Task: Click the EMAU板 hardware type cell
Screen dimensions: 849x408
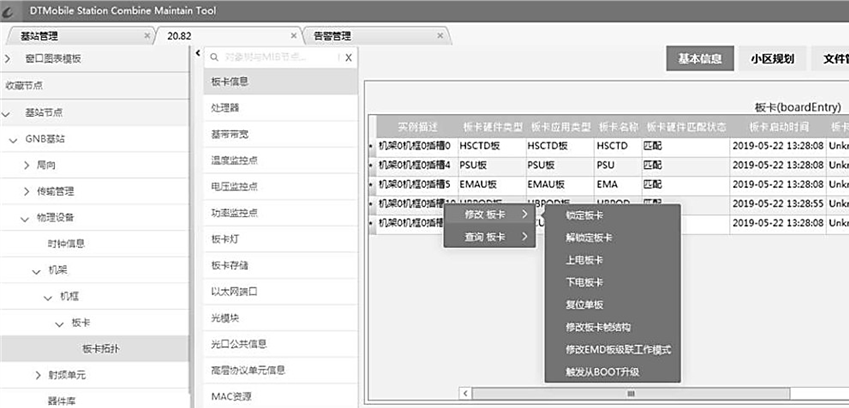Action: [492, 185]
